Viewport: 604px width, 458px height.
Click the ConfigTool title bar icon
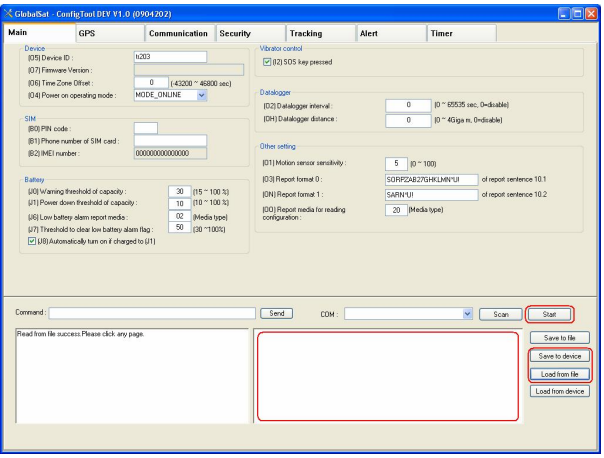point(8,14)
